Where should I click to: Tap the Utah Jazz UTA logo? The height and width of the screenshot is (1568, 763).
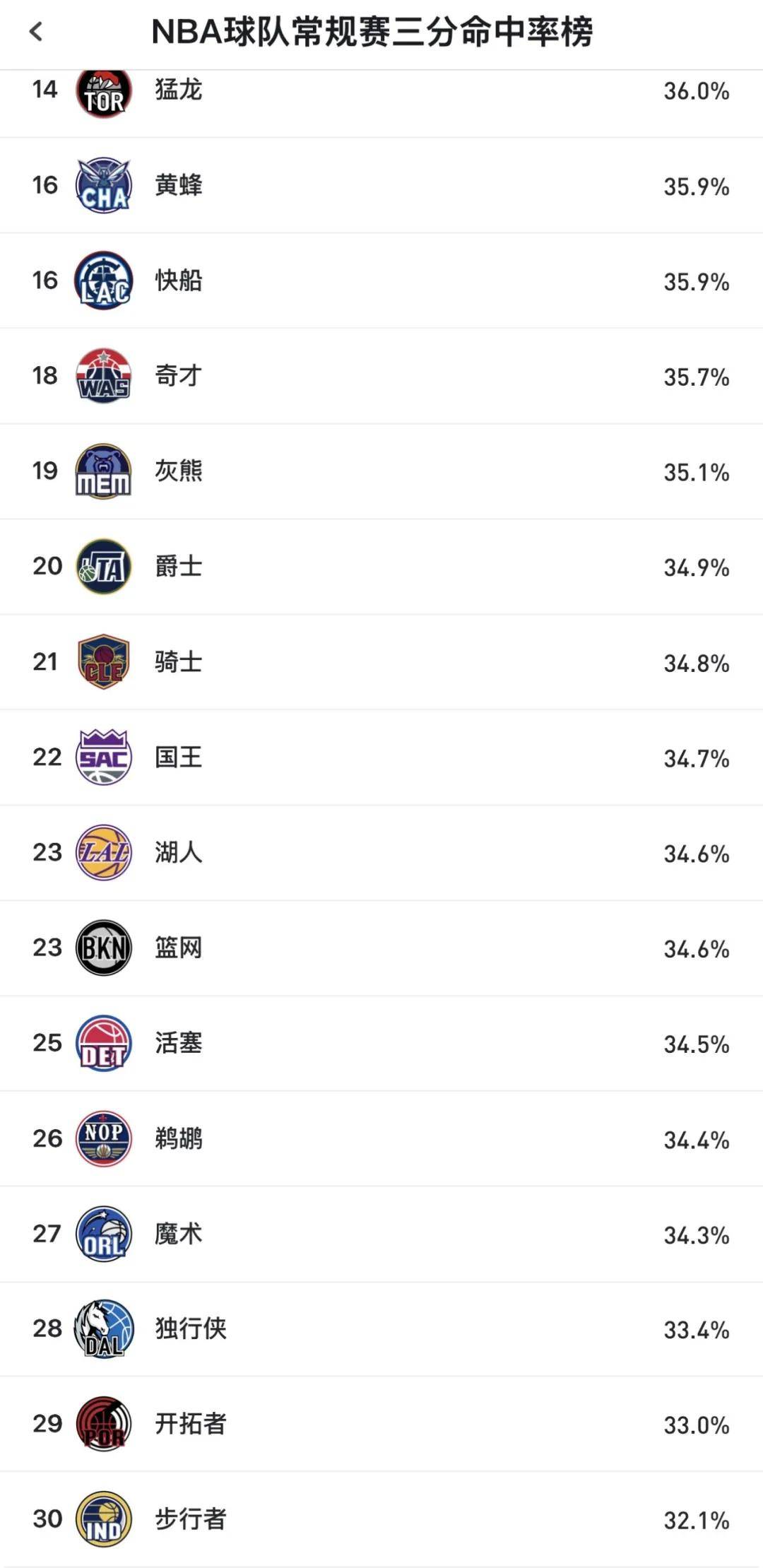coord(104,567)
